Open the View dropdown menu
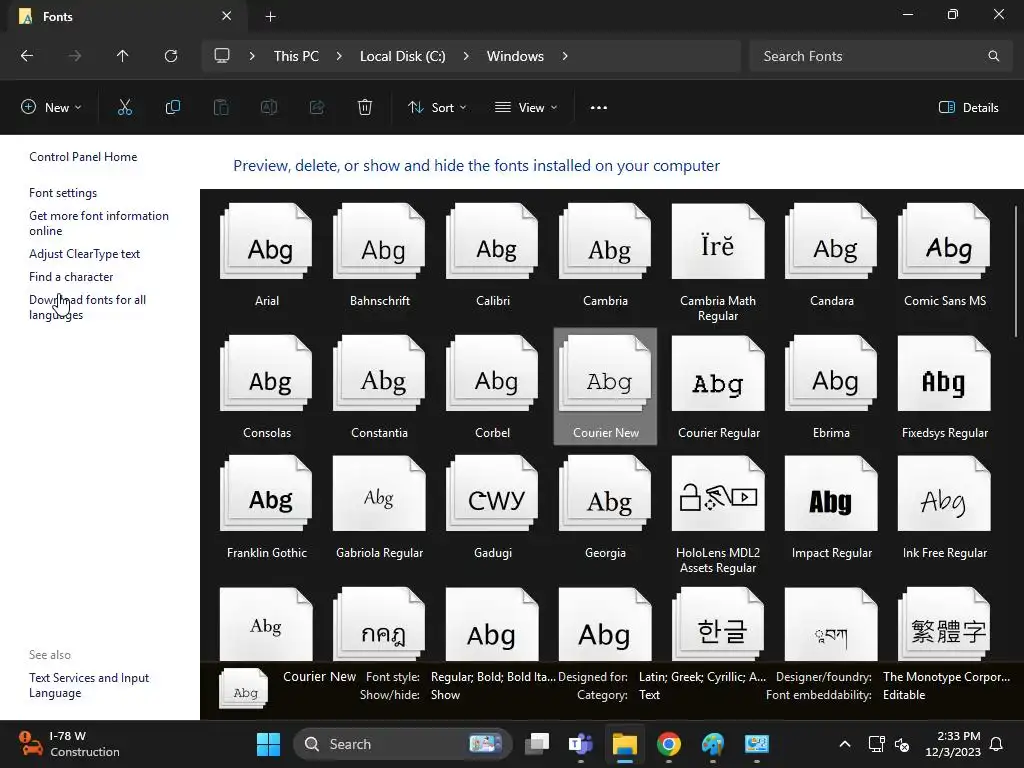The width and height of the screenshot is (1024, 768). tap(526, 108)
